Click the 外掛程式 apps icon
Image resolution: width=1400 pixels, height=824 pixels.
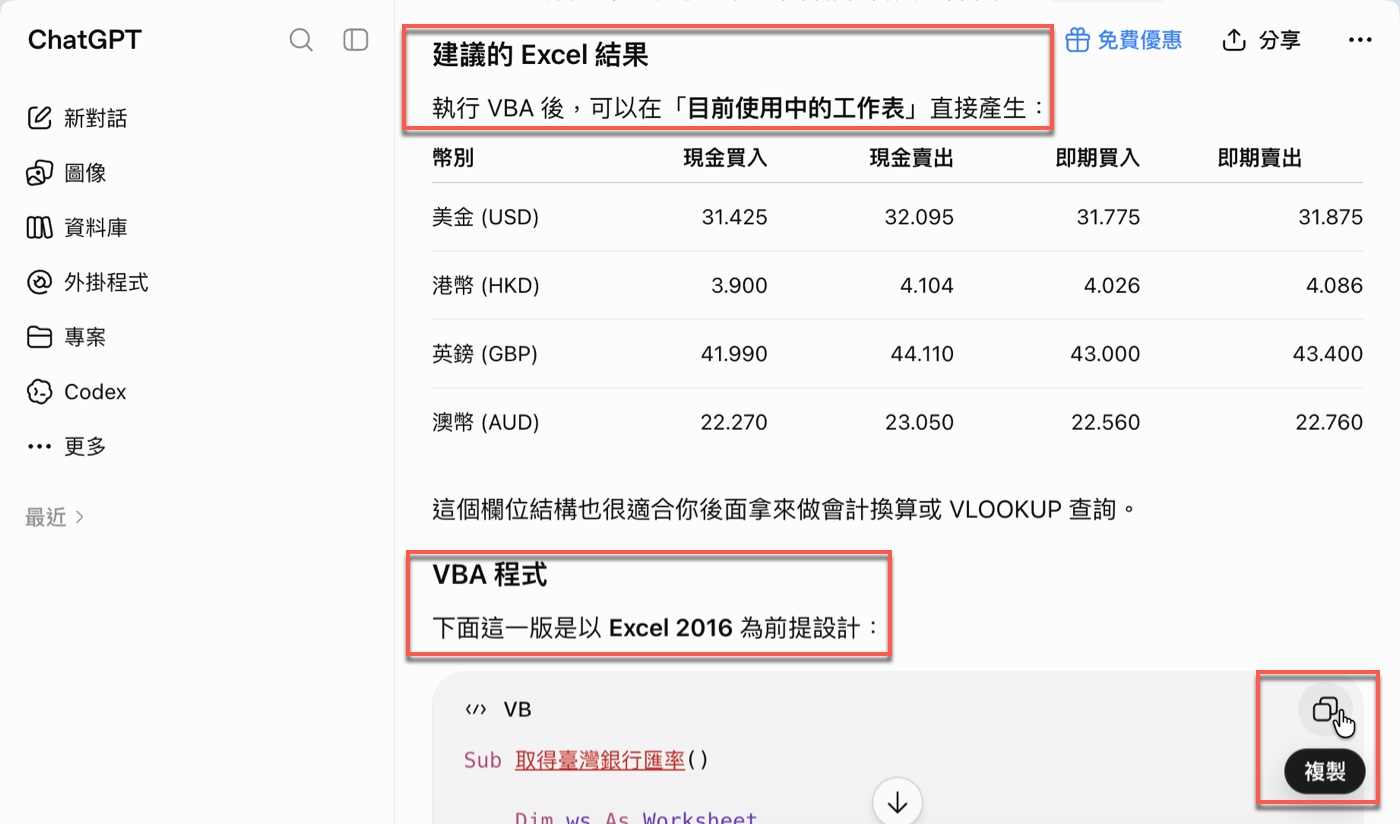point(38,282)
